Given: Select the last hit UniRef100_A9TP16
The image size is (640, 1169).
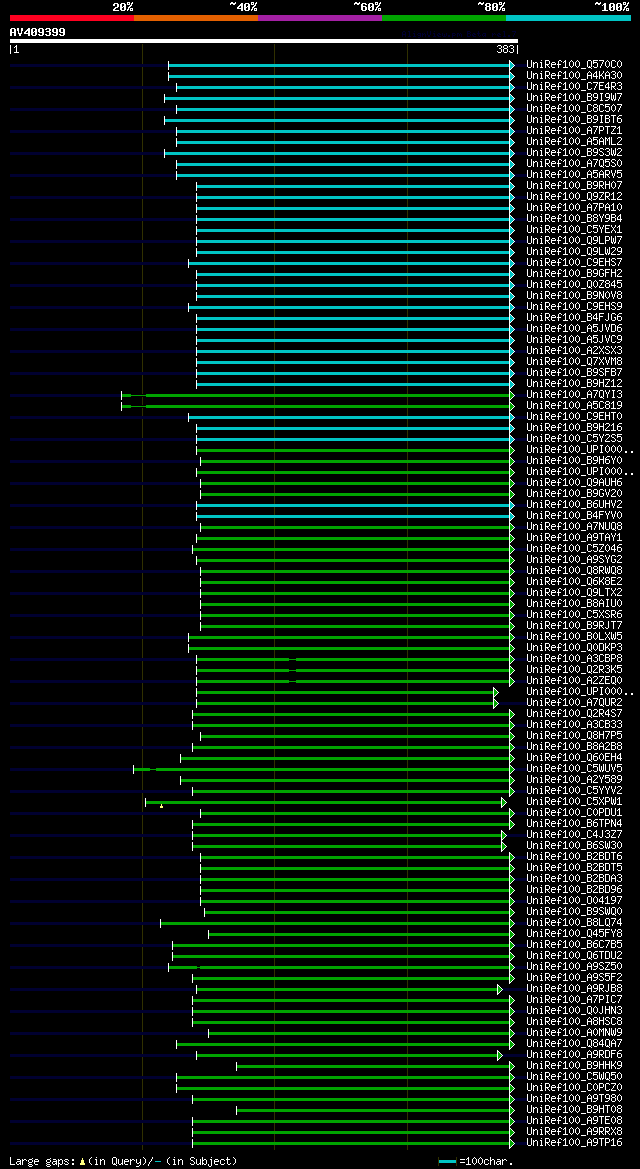Looking at the screenshot, I should click(x=574, y=1142).
